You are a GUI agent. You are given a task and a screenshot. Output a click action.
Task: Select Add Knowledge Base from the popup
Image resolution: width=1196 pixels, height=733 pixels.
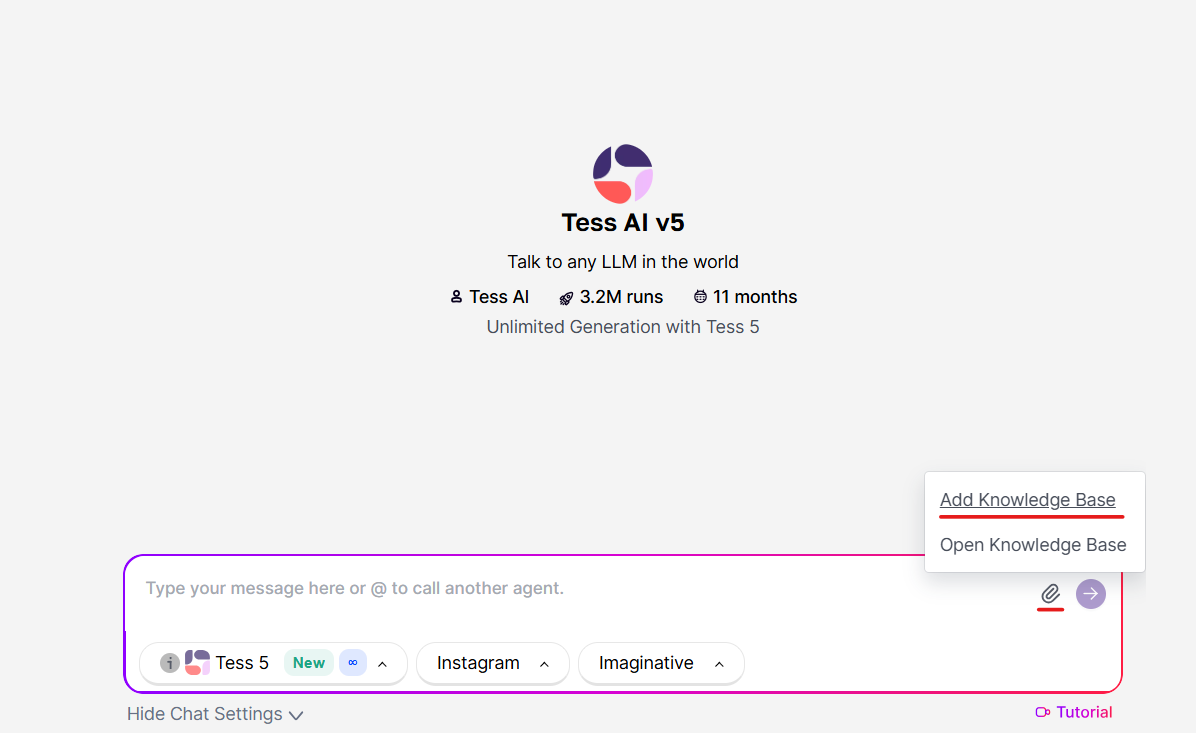1027,500
